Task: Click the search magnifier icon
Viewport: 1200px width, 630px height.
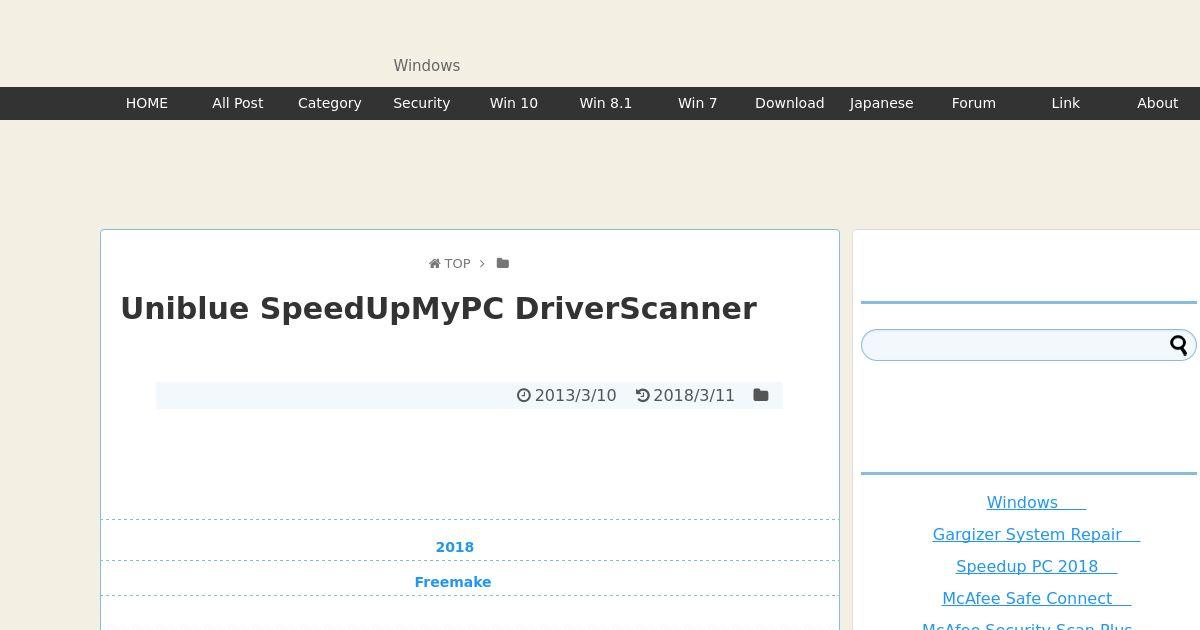Action: pyautogui.click(x=1179, y=345)
